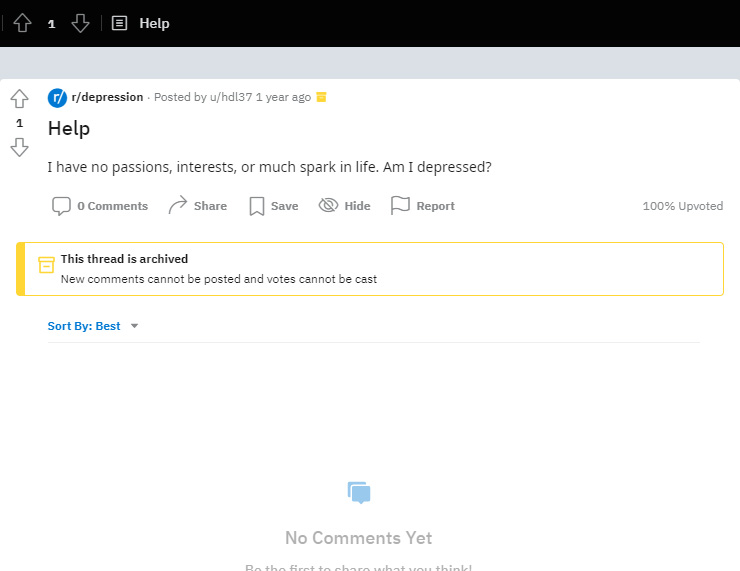Click the archived box icon in yellow banner
This screenshot has width=740, height=571.
pos(46,265)
